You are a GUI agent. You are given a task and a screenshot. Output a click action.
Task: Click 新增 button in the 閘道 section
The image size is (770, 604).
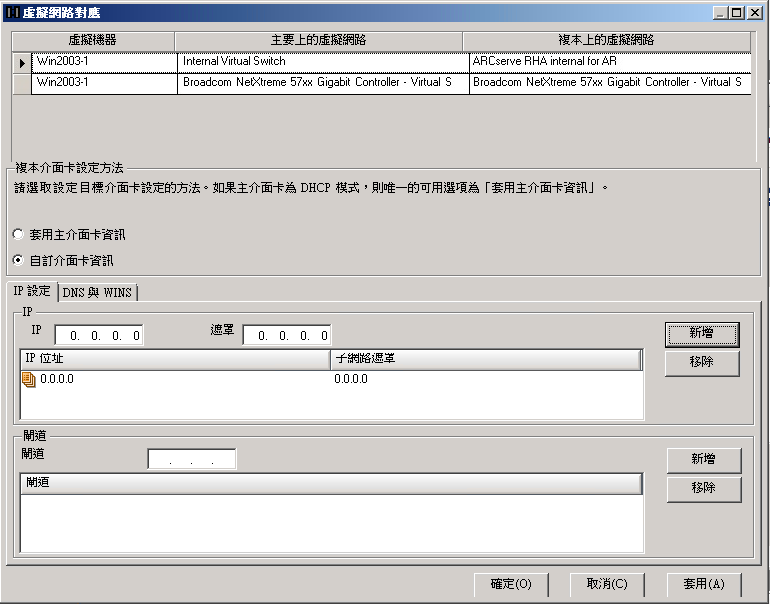pos(703,460)
